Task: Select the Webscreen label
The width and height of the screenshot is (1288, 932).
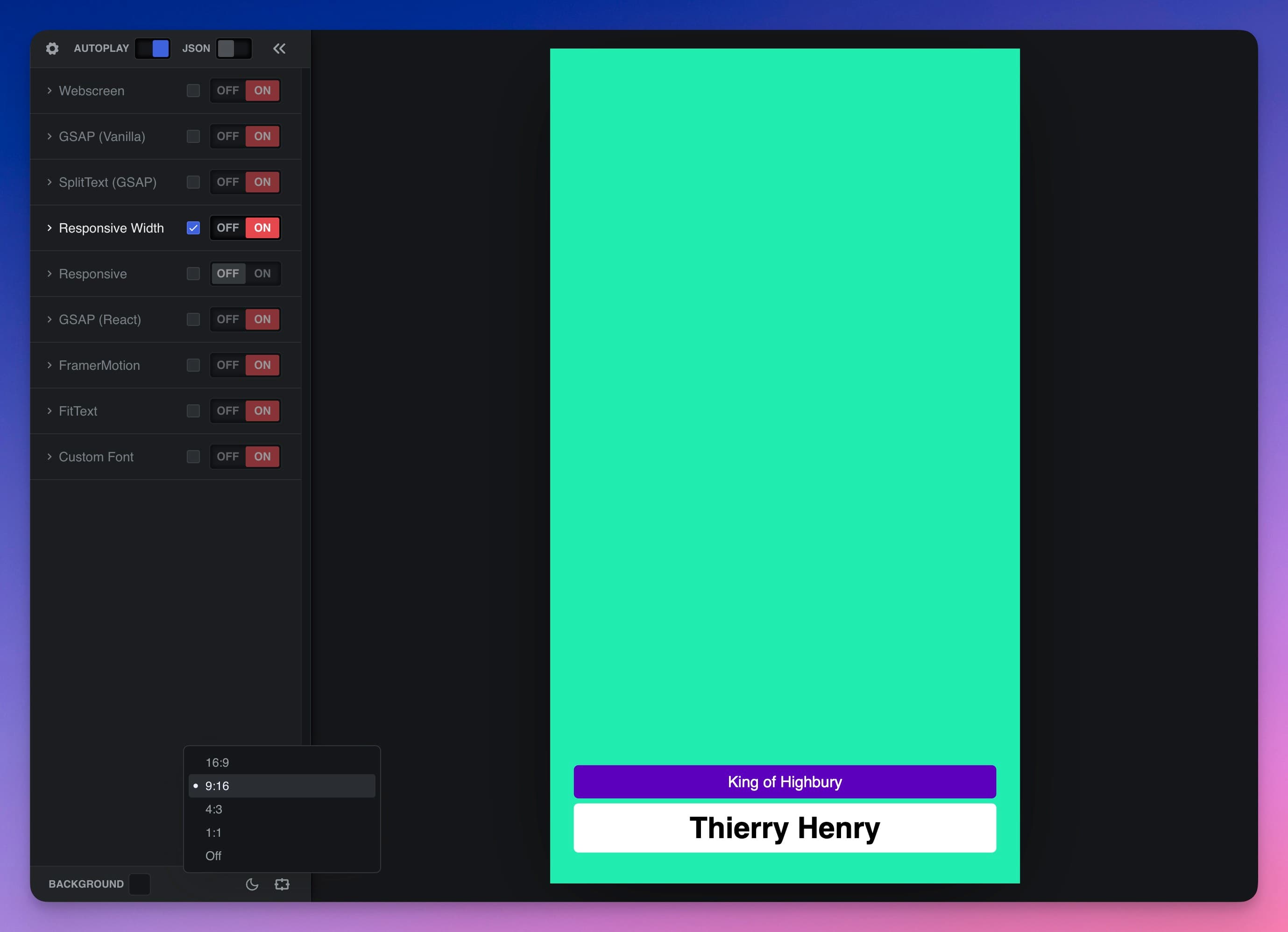Action: 92,90
